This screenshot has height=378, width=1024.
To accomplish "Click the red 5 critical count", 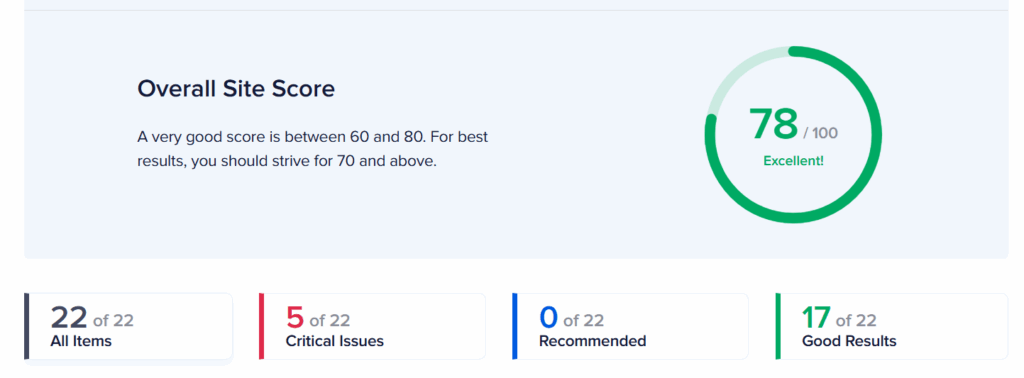I will [x=295, y=317].
